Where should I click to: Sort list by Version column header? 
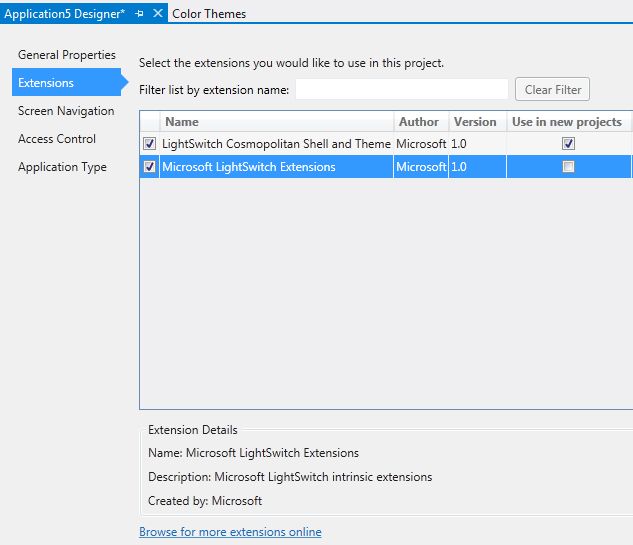pyautogui.click(x=475, y=122)
